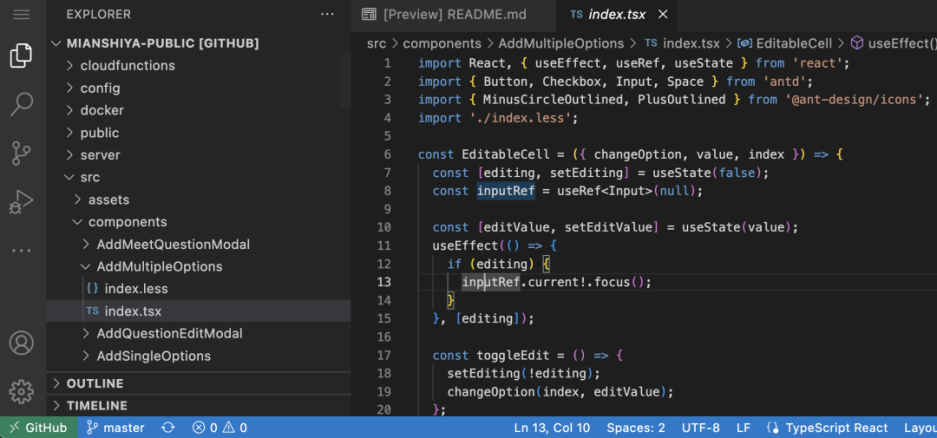Open the Accounts icon in activity bar
The image size is (937, 438).
click(x=22, y=343)
